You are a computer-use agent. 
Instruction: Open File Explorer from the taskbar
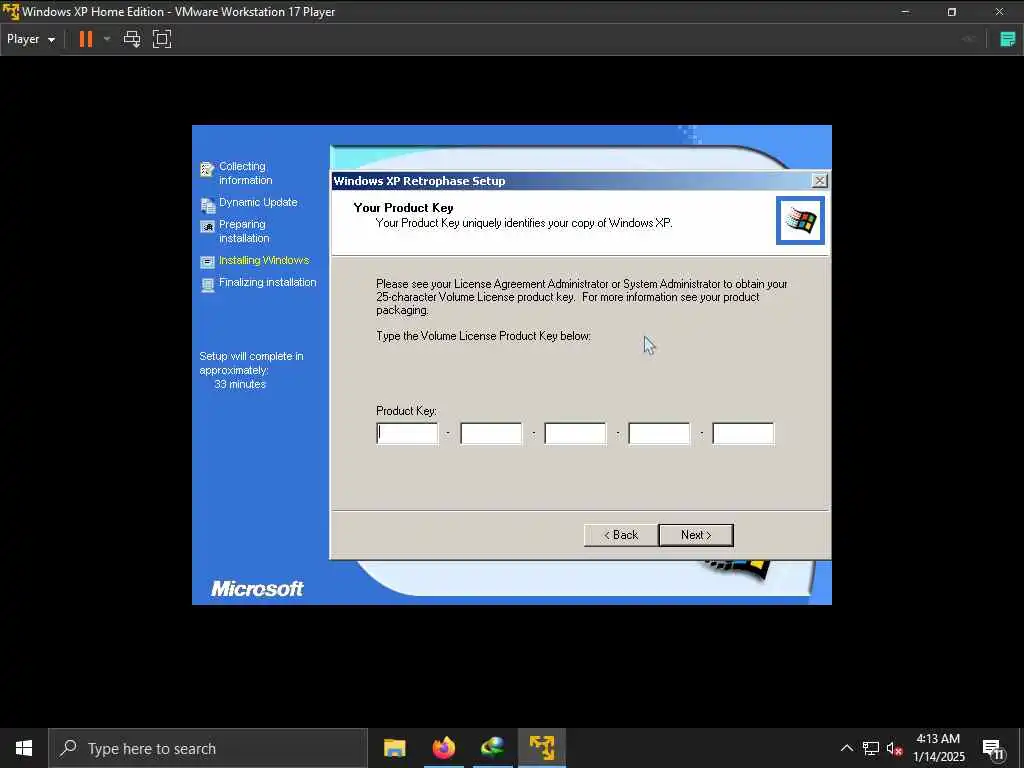click(394, 748)
